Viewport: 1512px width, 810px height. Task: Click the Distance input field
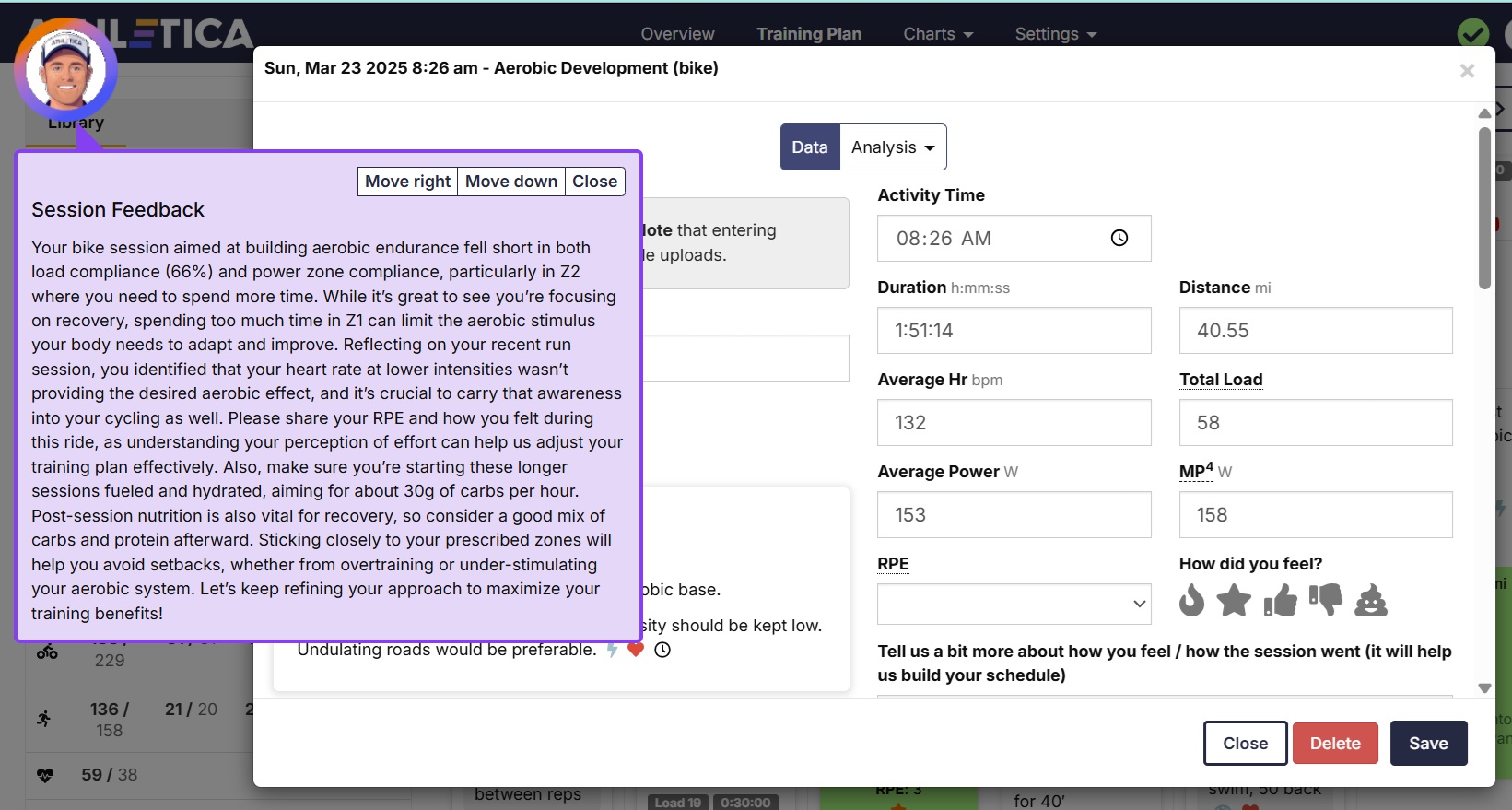click(x=1315, y=331)
